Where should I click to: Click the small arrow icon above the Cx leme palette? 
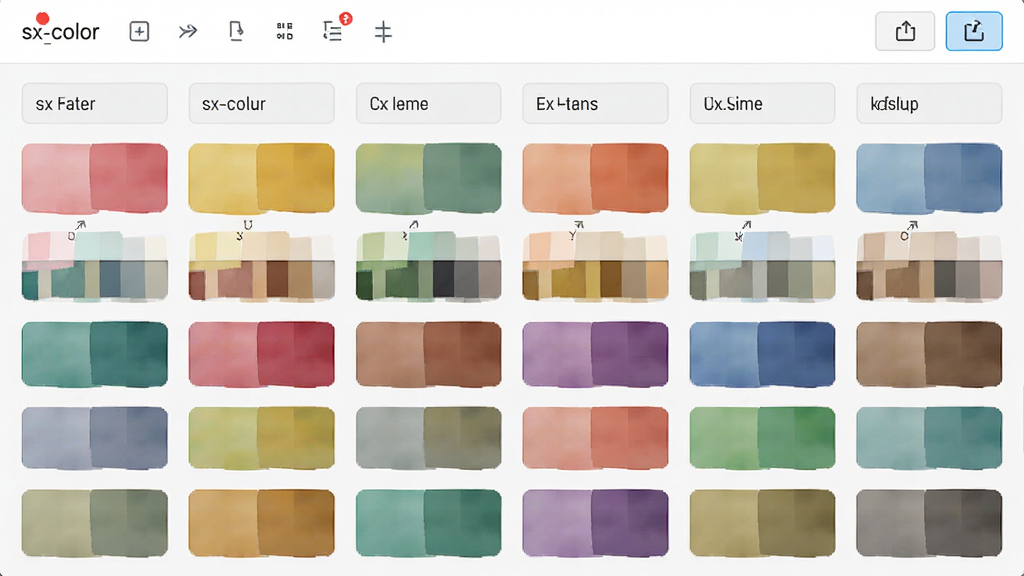413,225
